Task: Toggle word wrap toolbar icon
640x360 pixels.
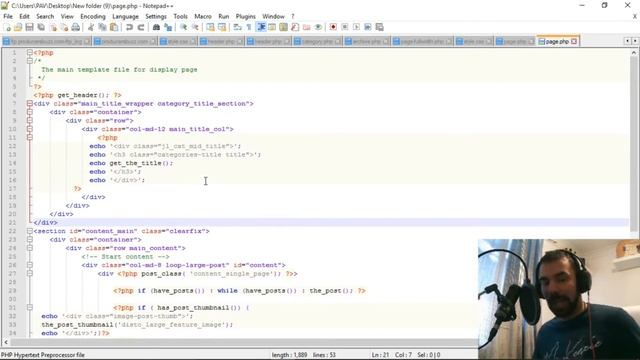Action: click(x=237, y=27)
